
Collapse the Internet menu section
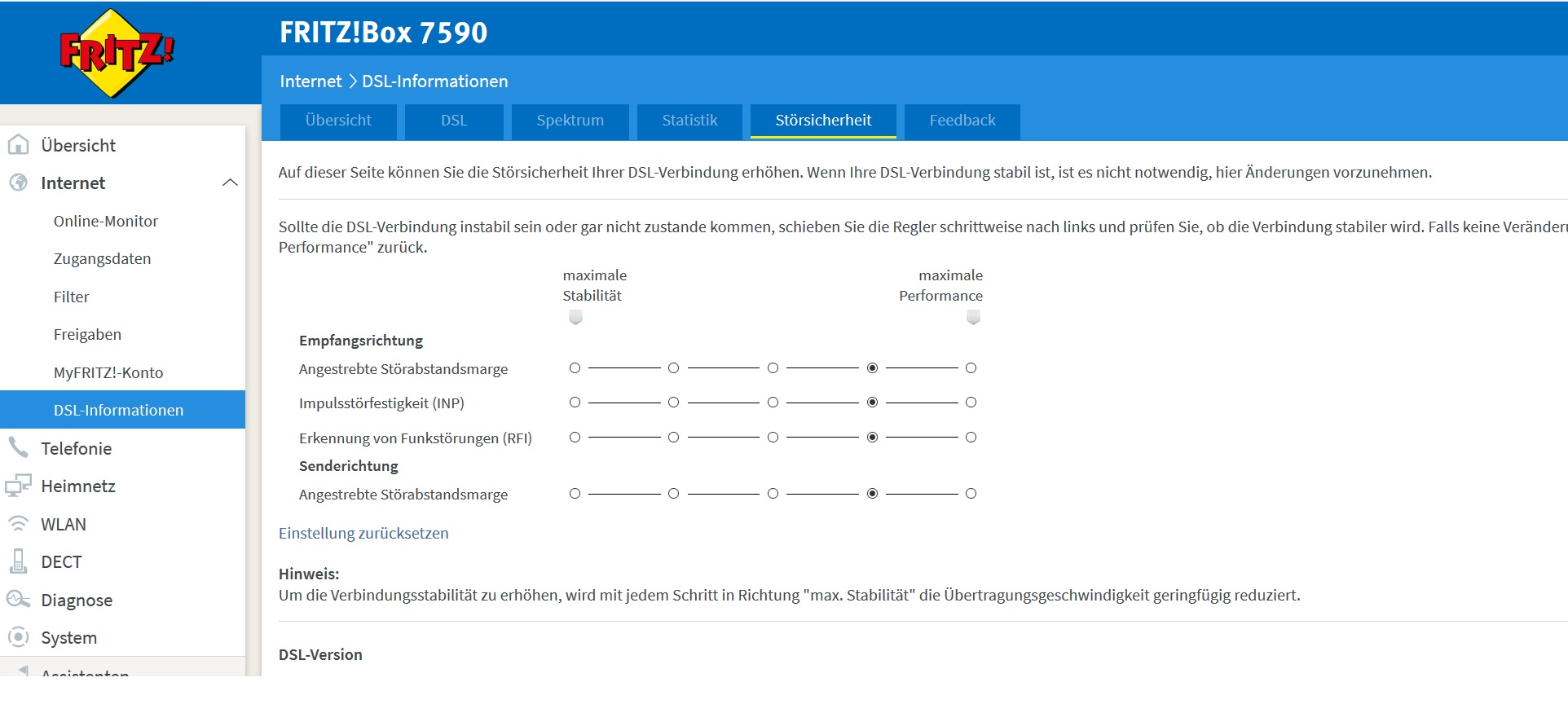tap(230, 183)
